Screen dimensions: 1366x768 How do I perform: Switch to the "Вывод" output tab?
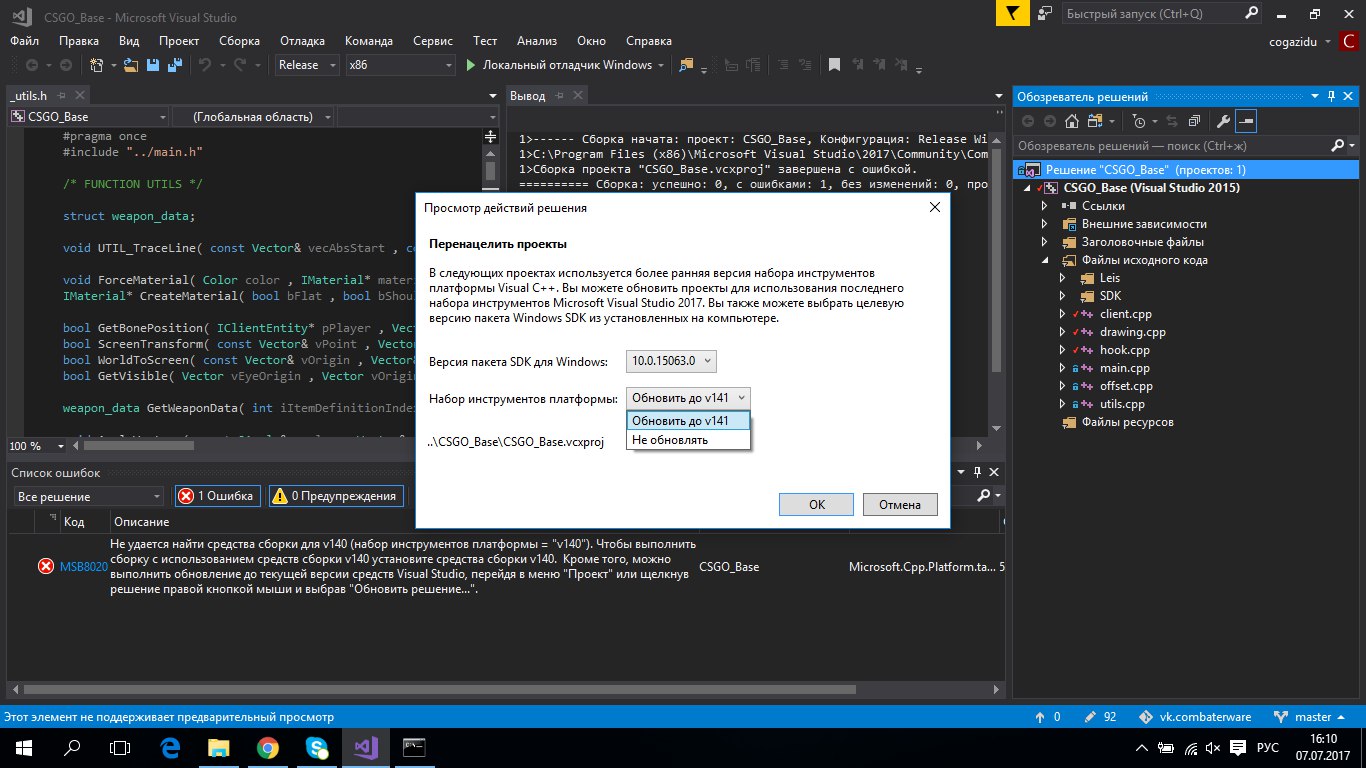528,96
